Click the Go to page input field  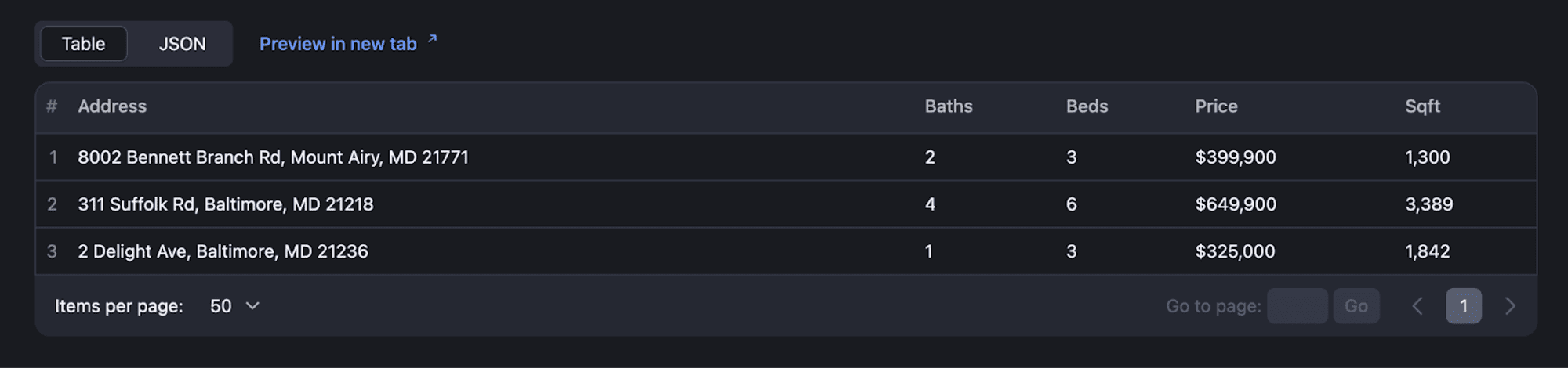1297,306
